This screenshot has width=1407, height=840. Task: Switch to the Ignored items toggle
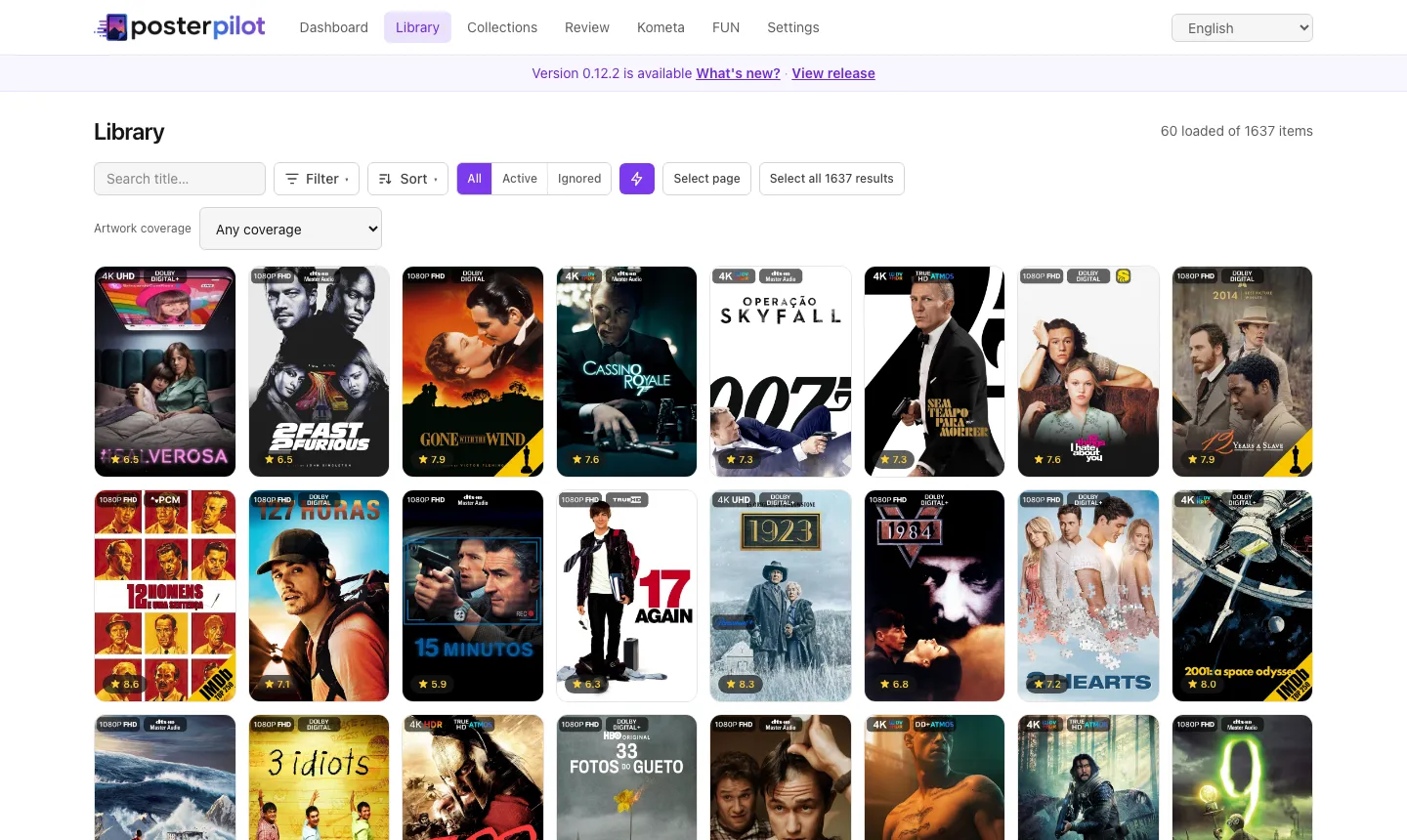tap(579, 179)
